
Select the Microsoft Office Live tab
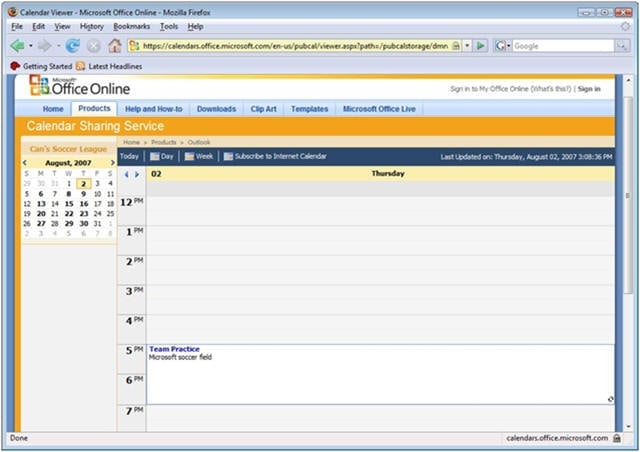(379, 109)
